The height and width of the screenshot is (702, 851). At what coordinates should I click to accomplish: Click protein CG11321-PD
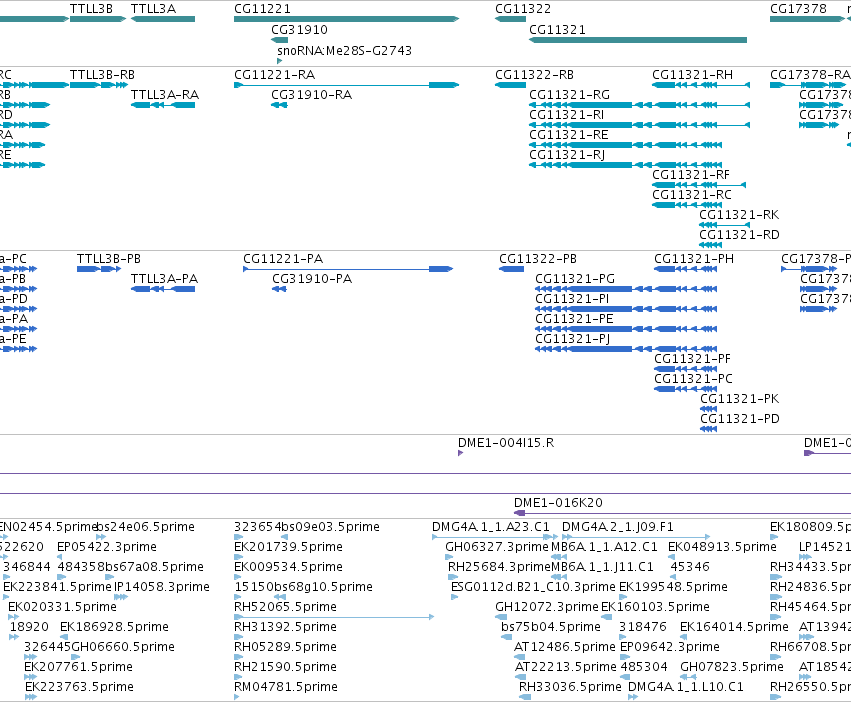pos(740,419)
